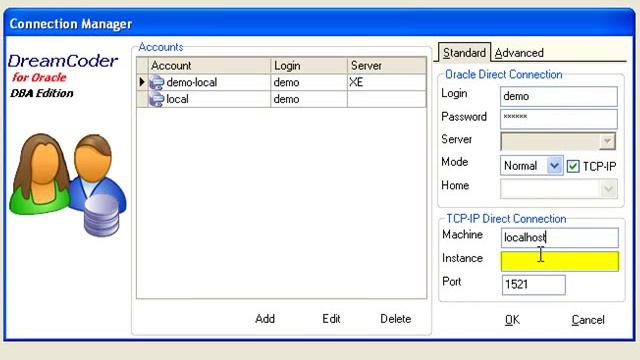
Task: Click the Password input field
Action: tap(559, 119)
